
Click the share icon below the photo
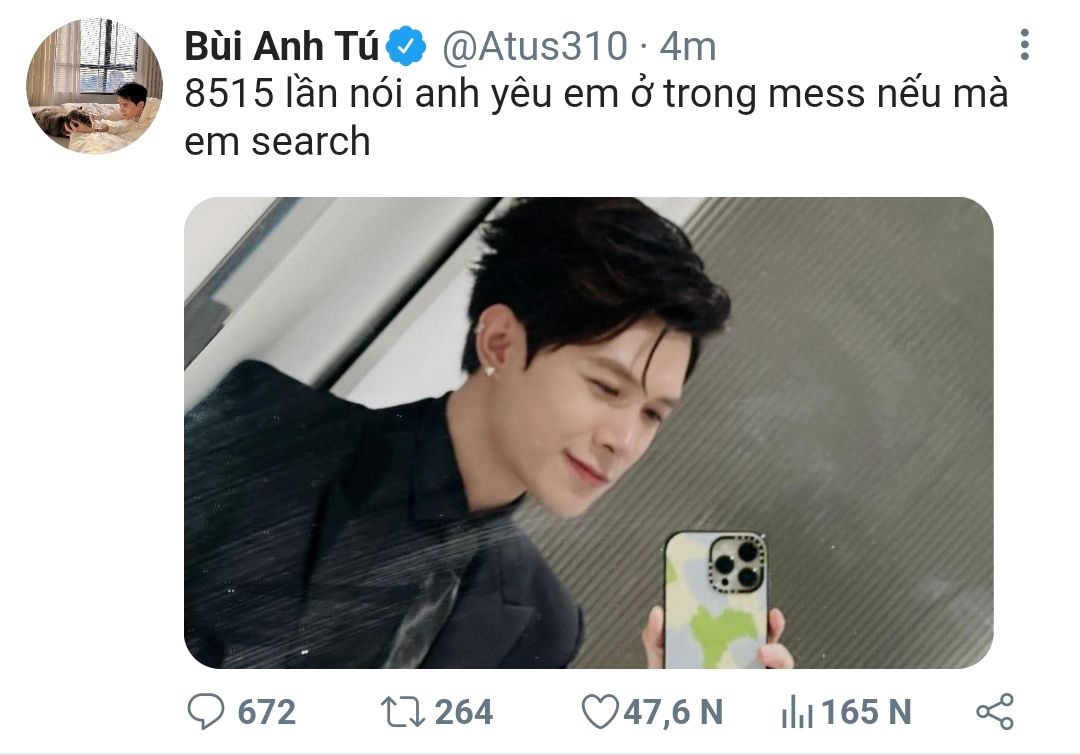(x=995, y=712)
